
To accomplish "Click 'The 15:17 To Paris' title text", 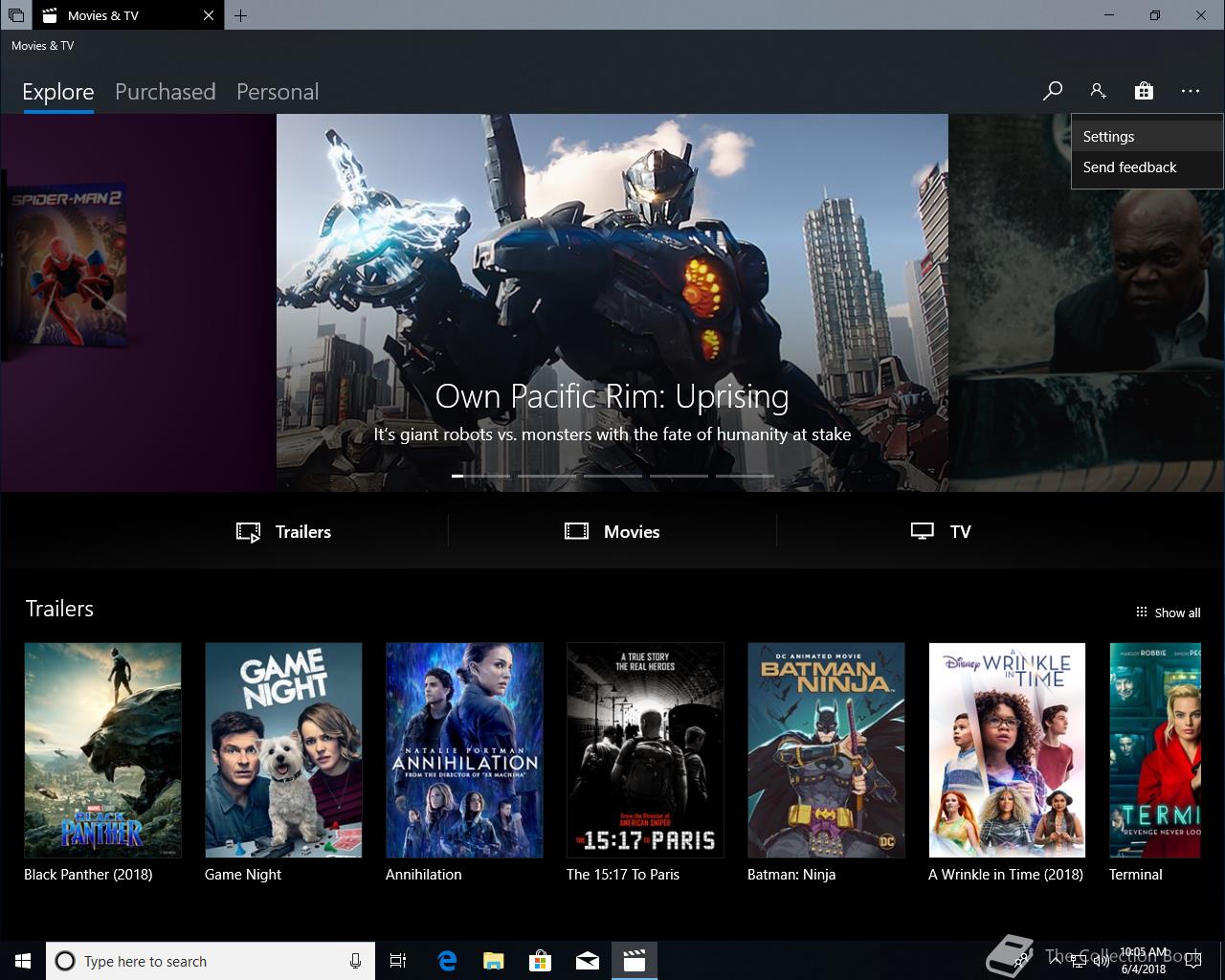I will (623, 875).
